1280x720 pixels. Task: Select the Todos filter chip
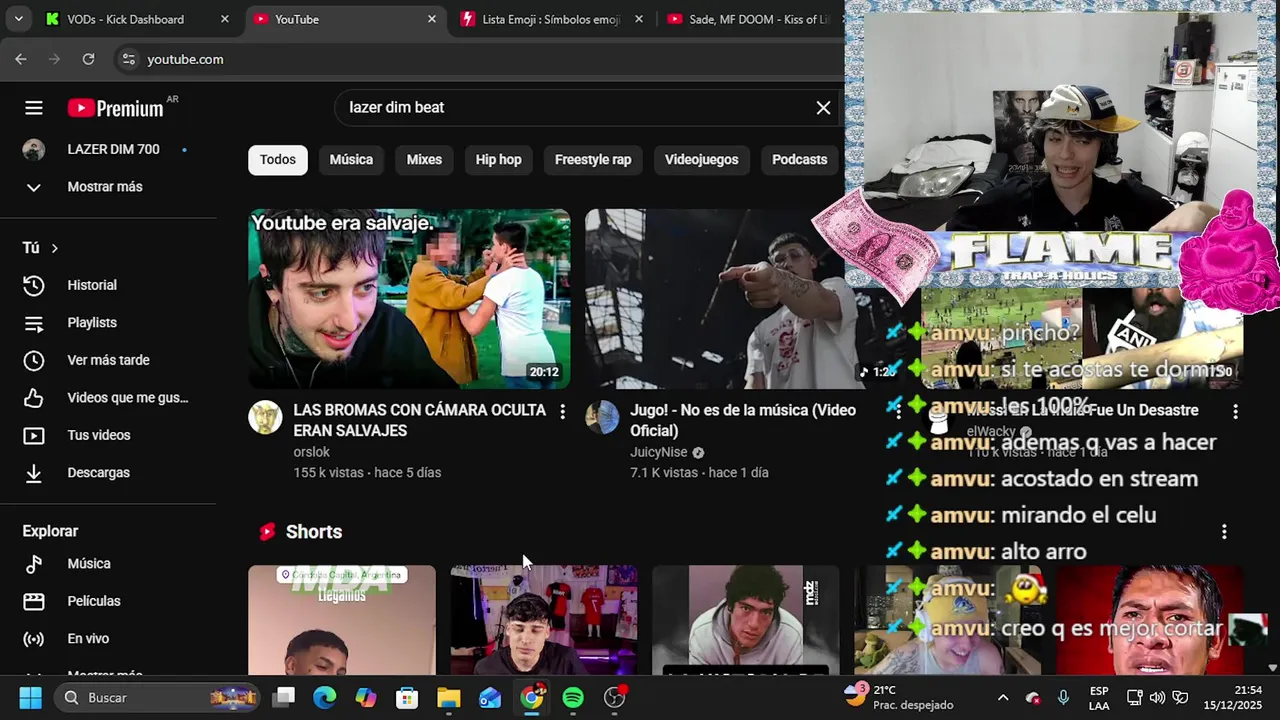(278, 160)
